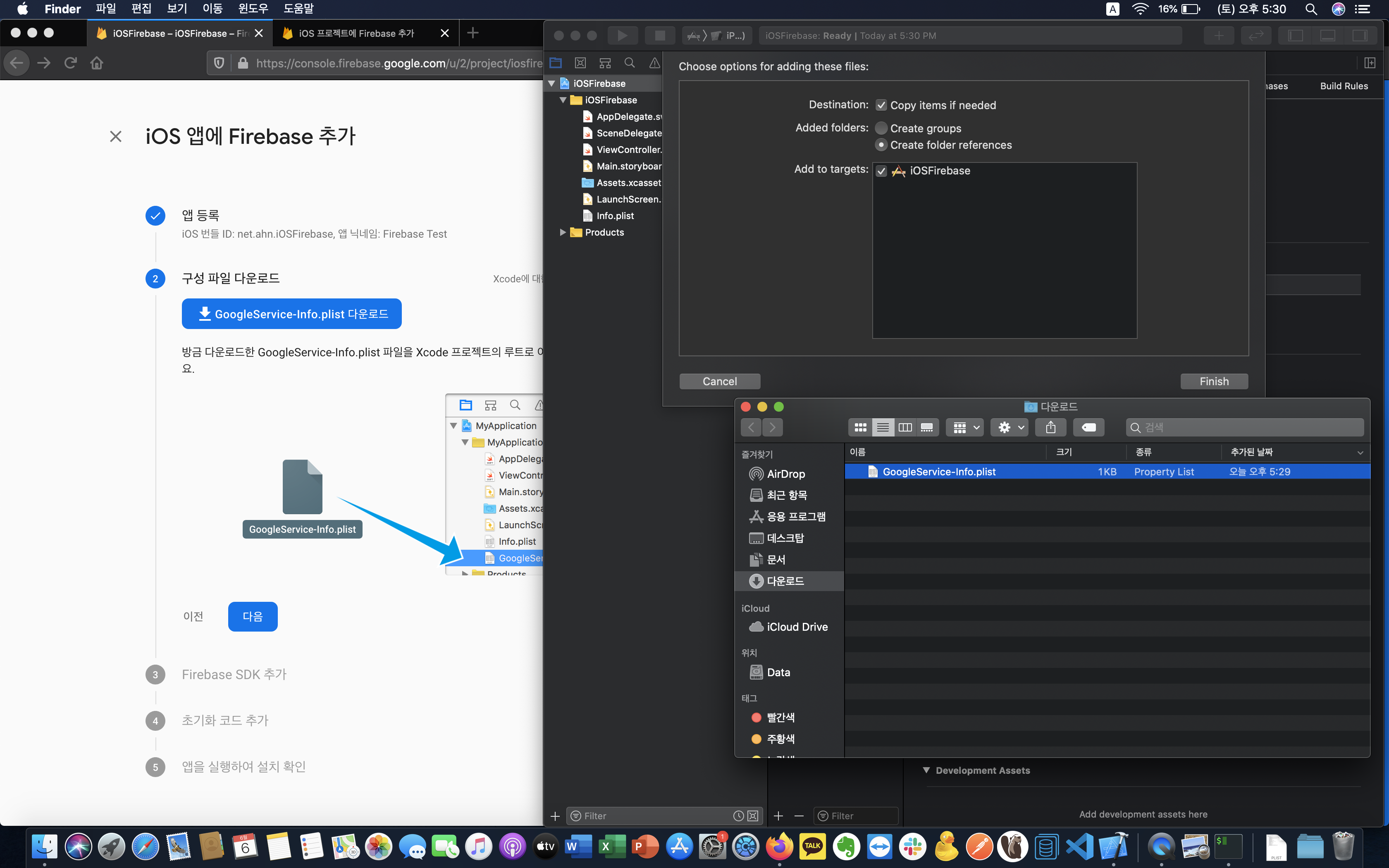1389x868 pixels.
Task: Select the 빨간색 red tag
Action: point(780,718)
